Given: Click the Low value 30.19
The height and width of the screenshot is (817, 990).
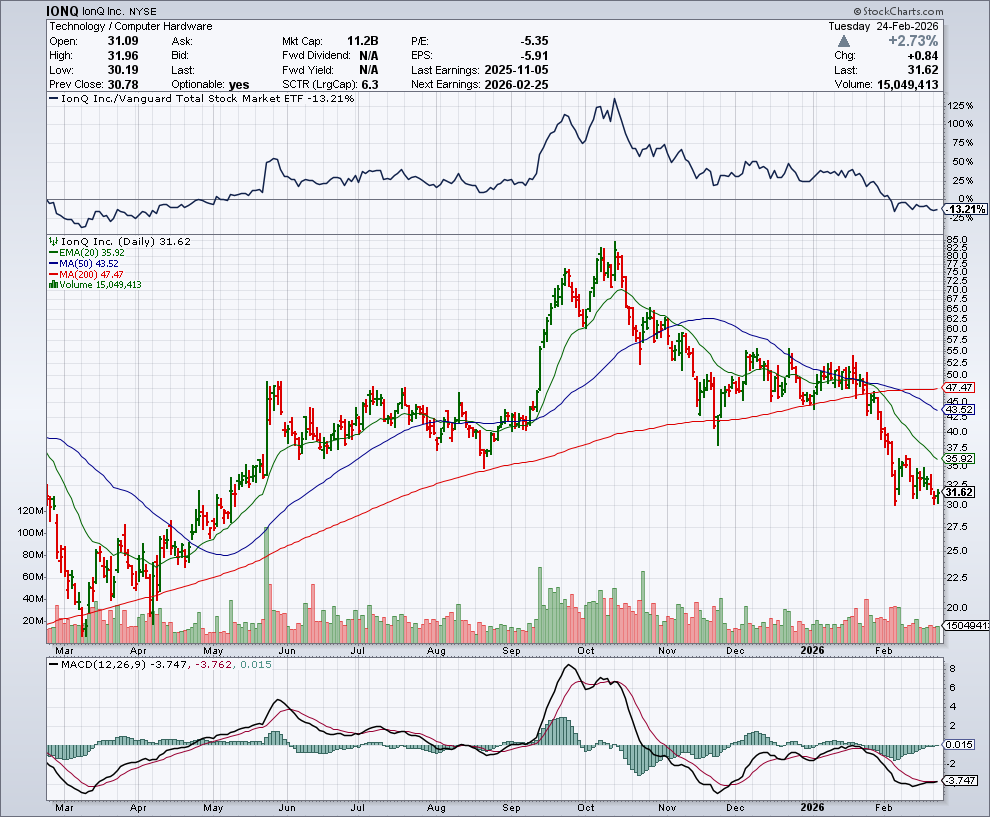Looking at the screenshot, I should click(122, 69).
